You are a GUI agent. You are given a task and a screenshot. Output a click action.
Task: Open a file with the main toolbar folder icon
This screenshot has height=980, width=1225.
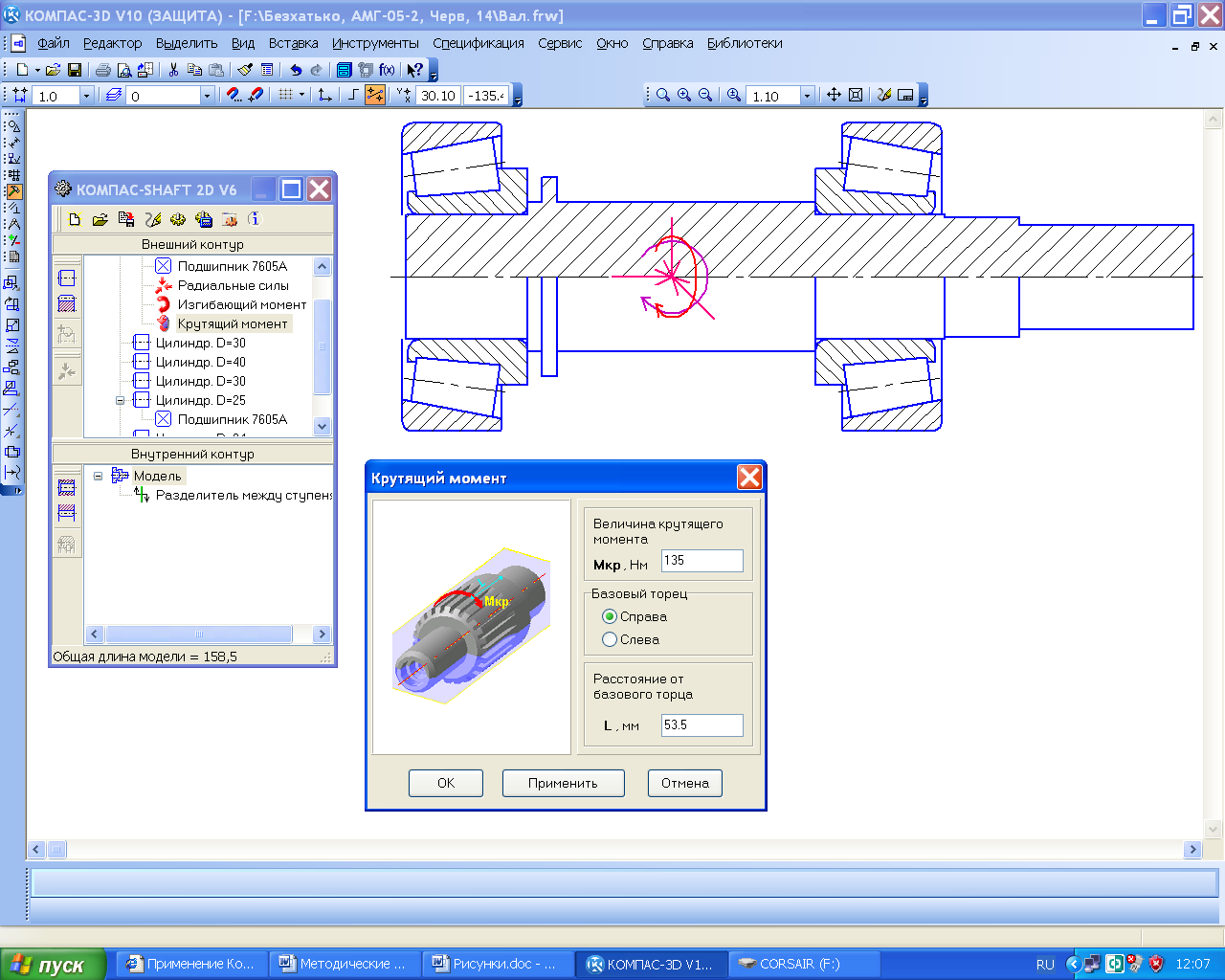pyautogui.click(x=54, y=70)
